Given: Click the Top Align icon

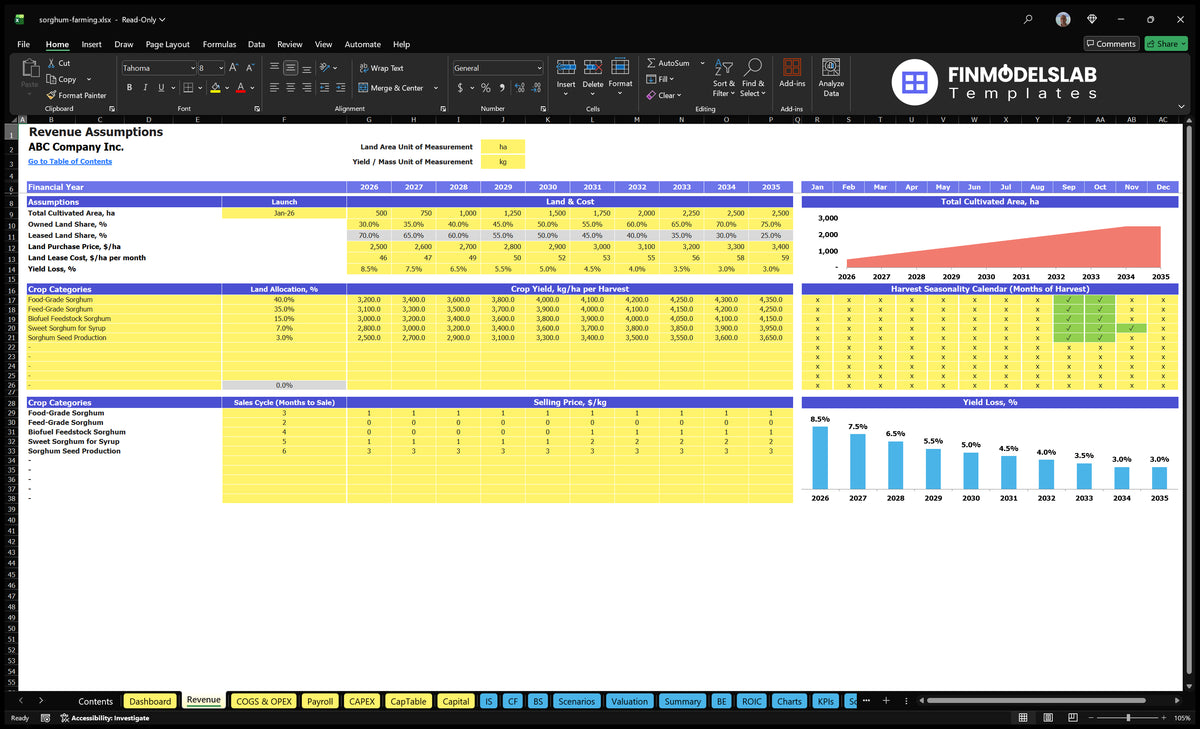Looking at the screenshot, I should [x=273, y=68].
